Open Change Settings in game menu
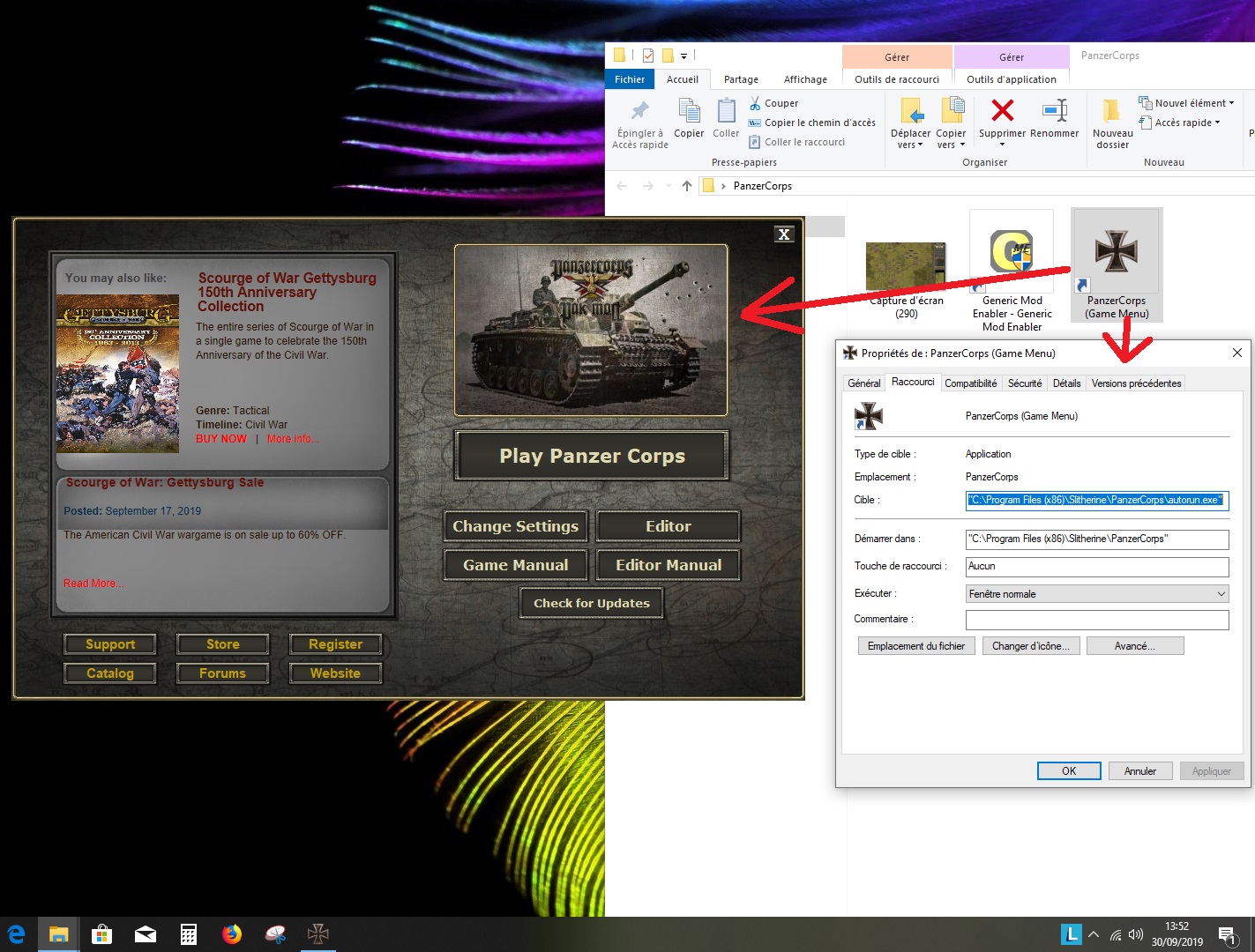1255x952 pixels. tap(516, 526)
